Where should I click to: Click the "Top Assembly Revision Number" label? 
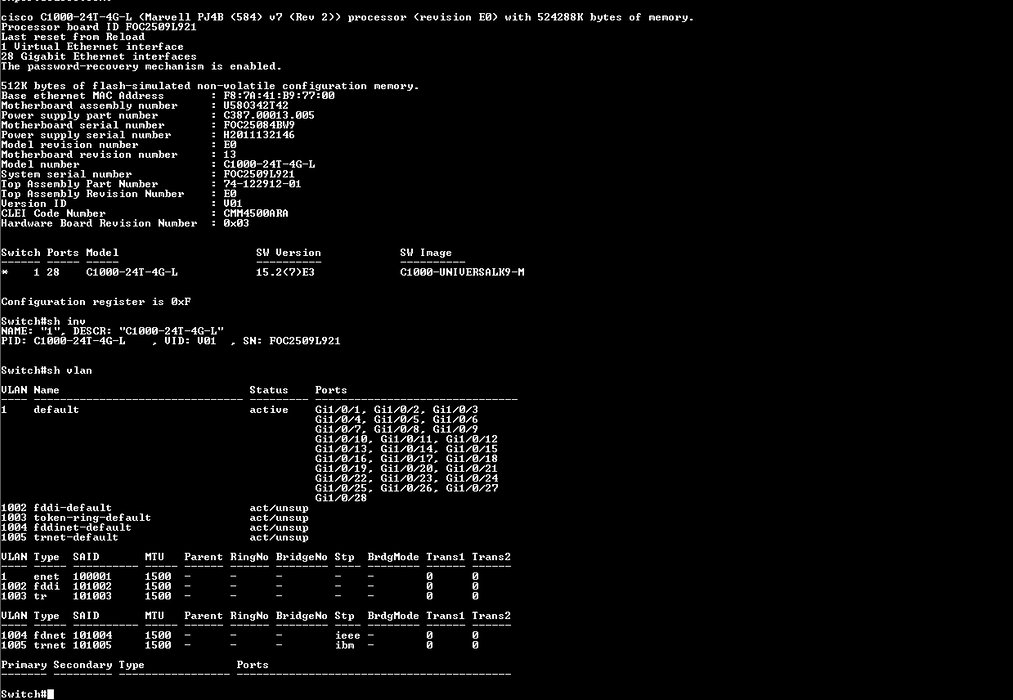92,194
